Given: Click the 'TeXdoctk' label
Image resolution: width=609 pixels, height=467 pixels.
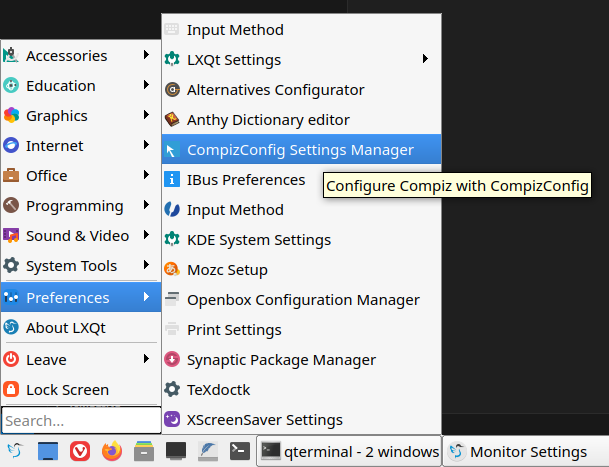Looking at the screenshot, I should [x=219, y=390].
